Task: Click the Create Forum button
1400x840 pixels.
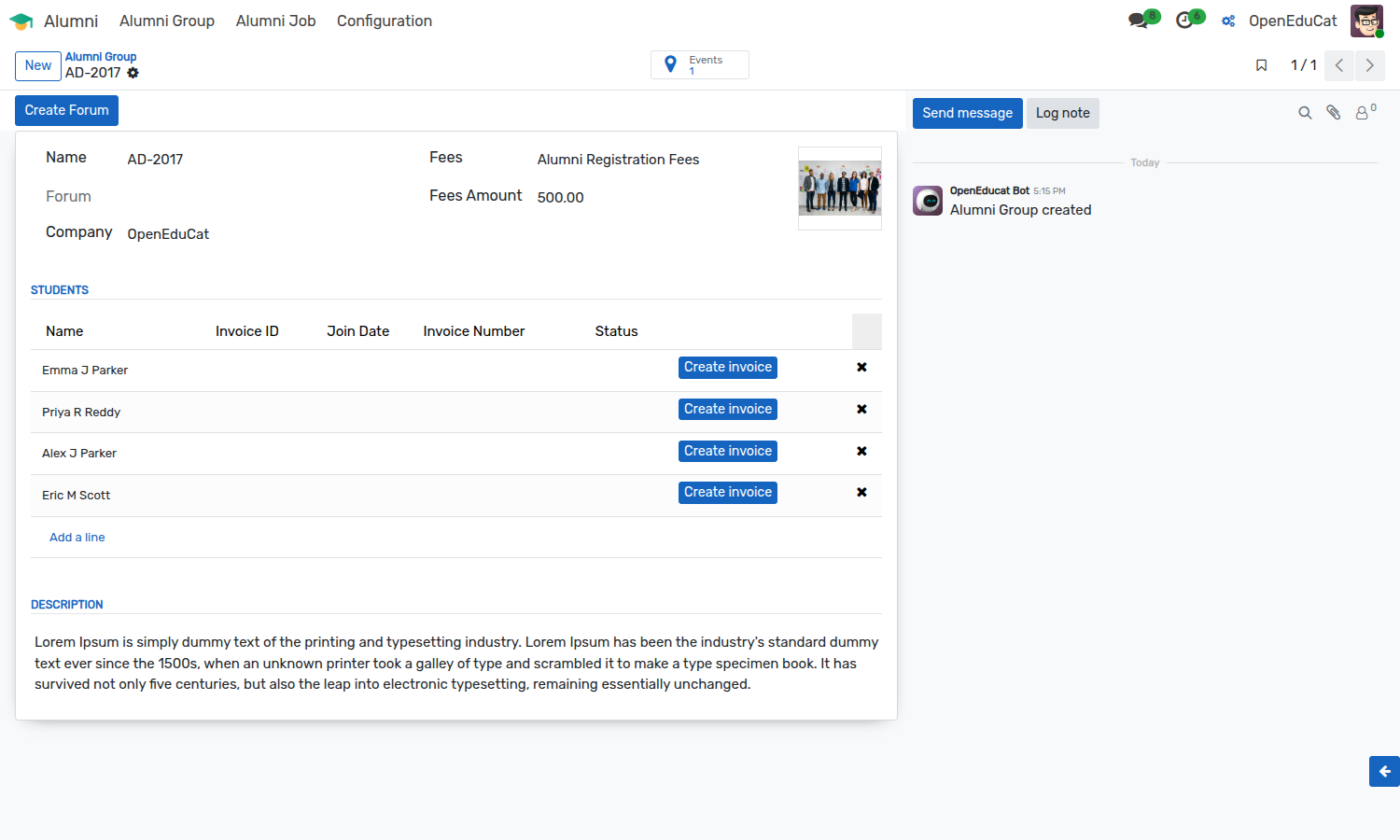Action: click(x=66, y=110)
